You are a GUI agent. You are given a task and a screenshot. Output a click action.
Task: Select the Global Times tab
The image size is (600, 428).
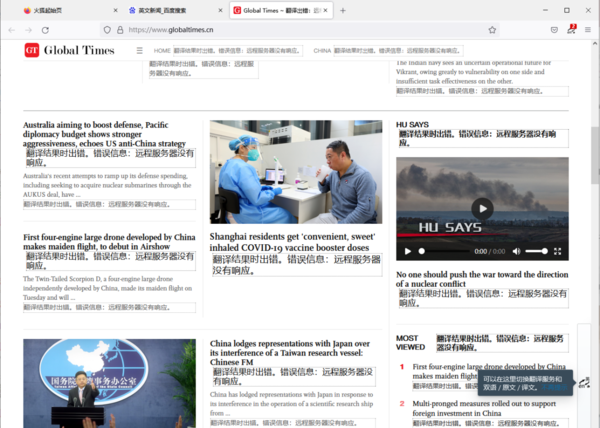281,10
